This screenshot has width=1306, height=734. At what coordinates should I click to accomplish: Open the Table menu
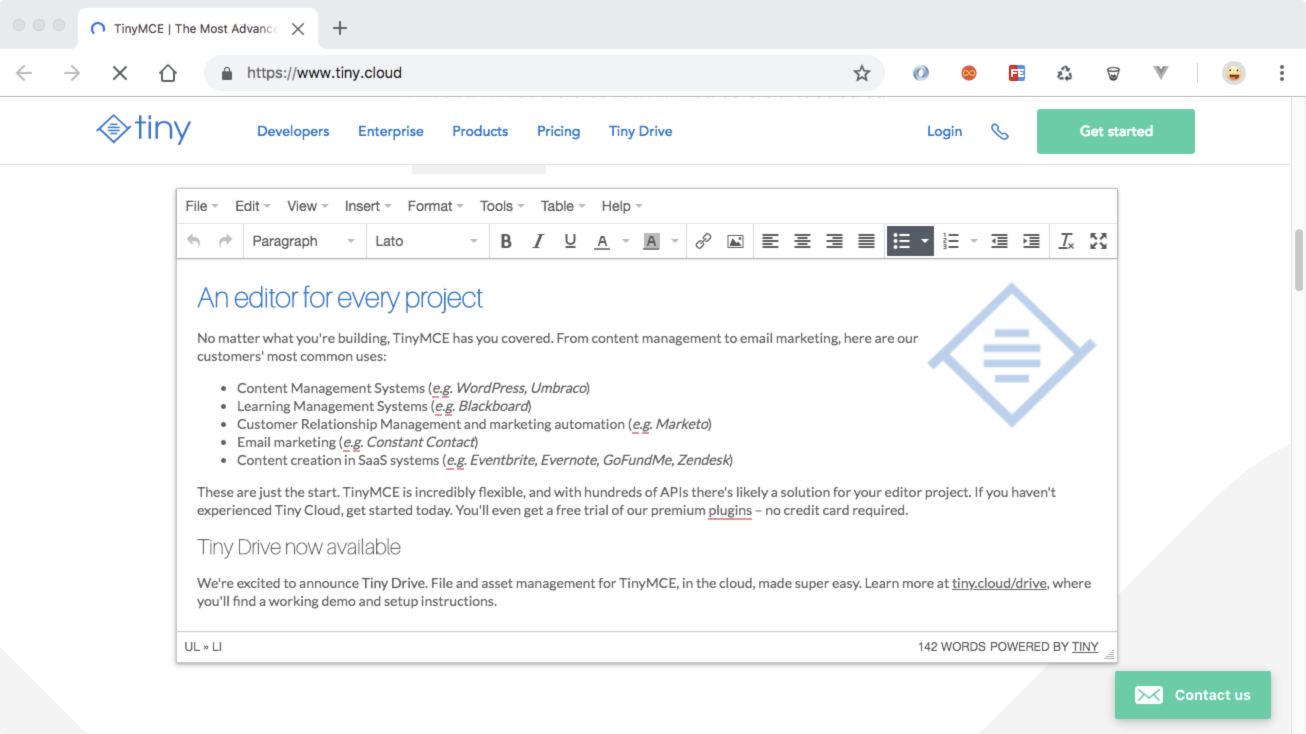pos(557,205)
